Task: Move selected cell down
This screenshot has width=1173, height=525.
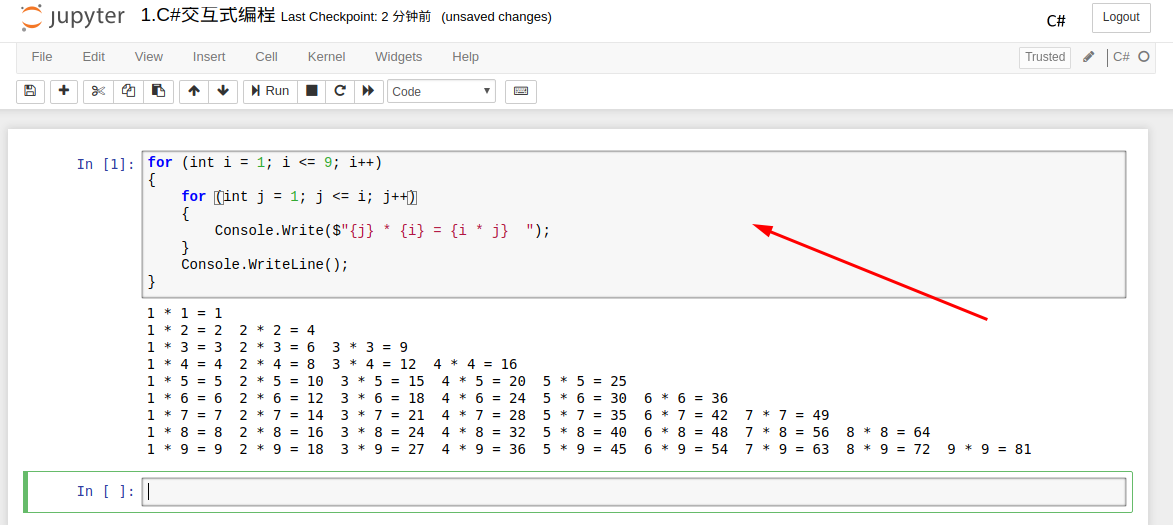Action: tap(223, 91)
